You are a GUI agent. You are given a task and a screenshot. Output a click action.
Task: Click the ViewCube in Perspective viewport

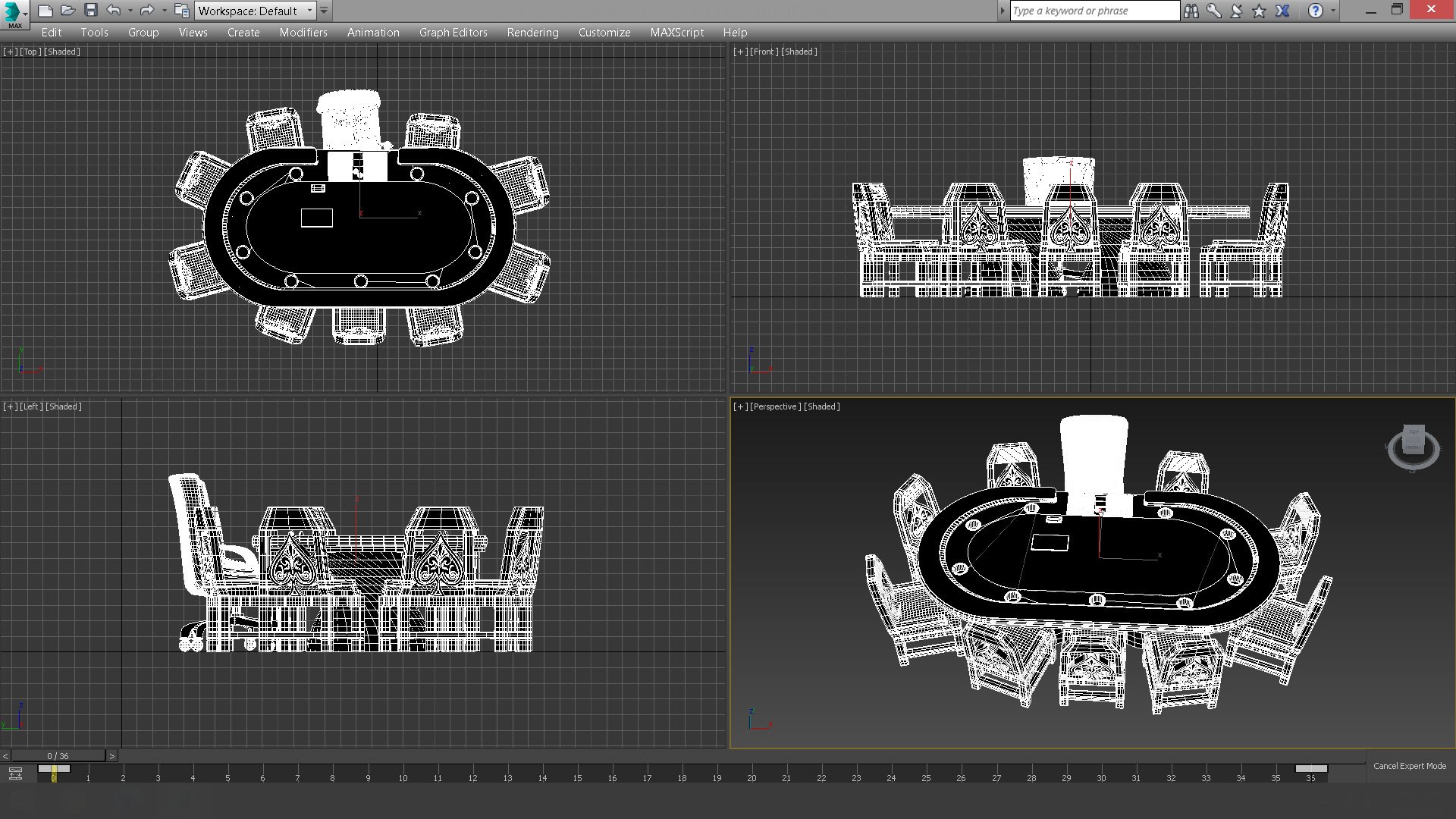[x=1413, y=447]
